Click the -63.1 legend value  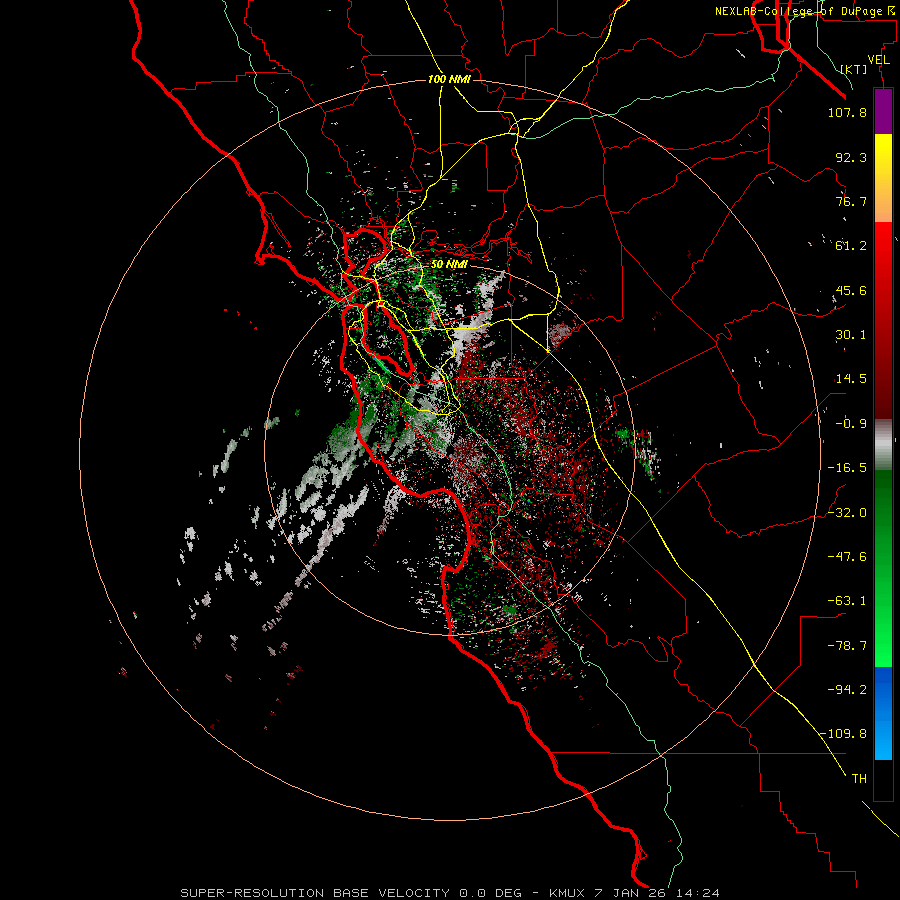pyautogui.click(x=847, y=601)
